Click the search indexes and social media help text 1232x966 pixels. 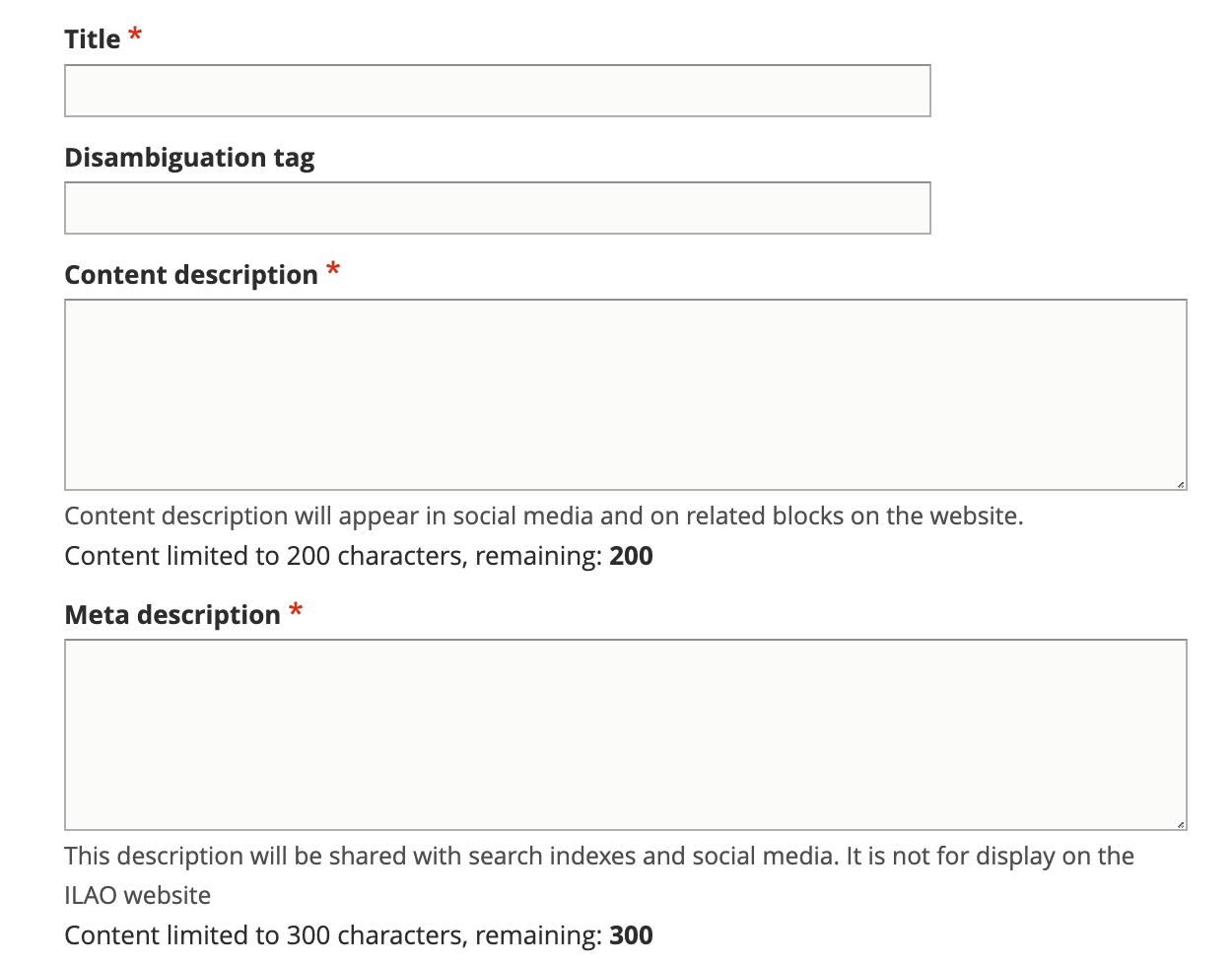point(599,856)
